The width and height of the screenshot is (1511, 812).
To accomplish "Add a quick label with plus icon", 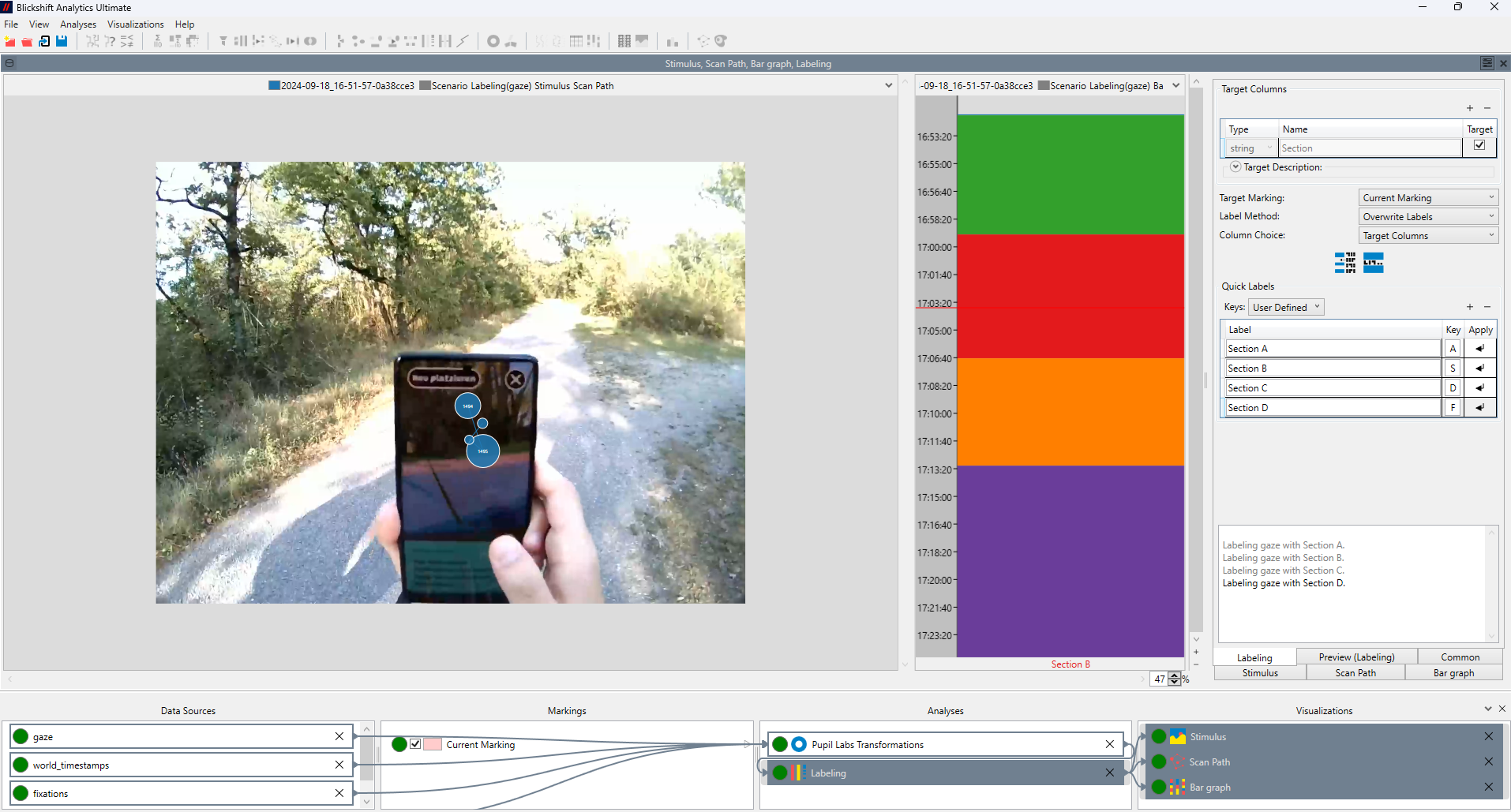I will tap(1469, 307).
